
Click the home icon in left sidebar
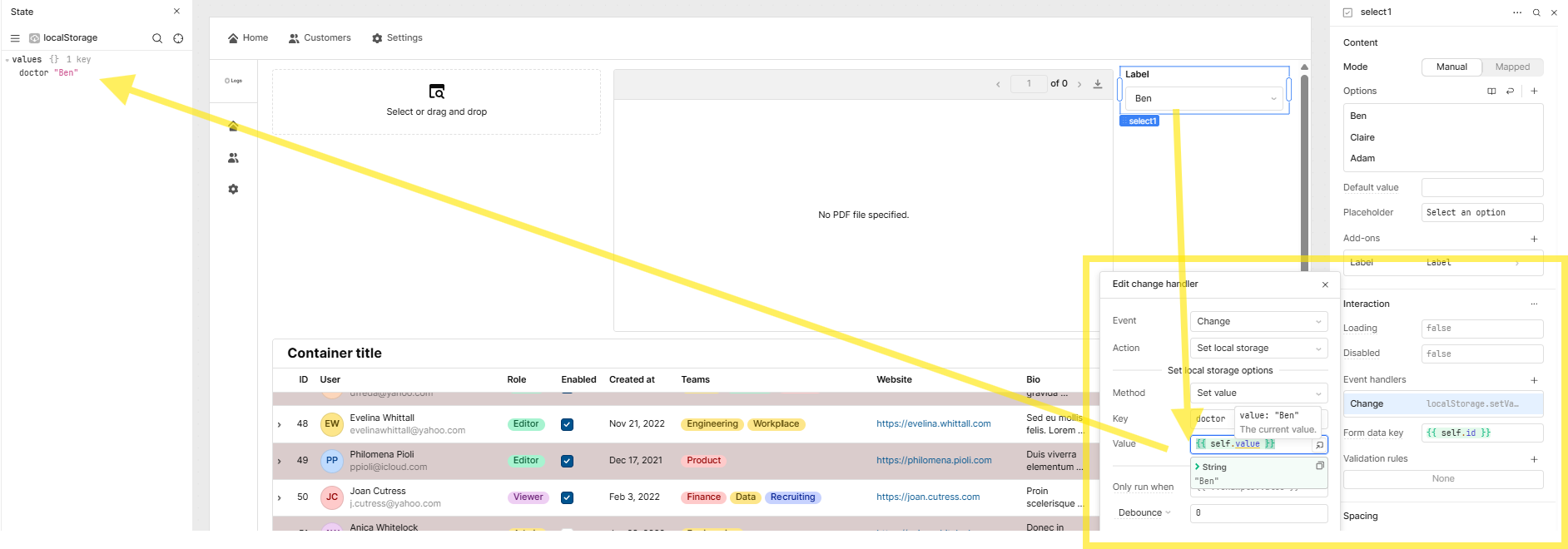[x=233, y=126]
